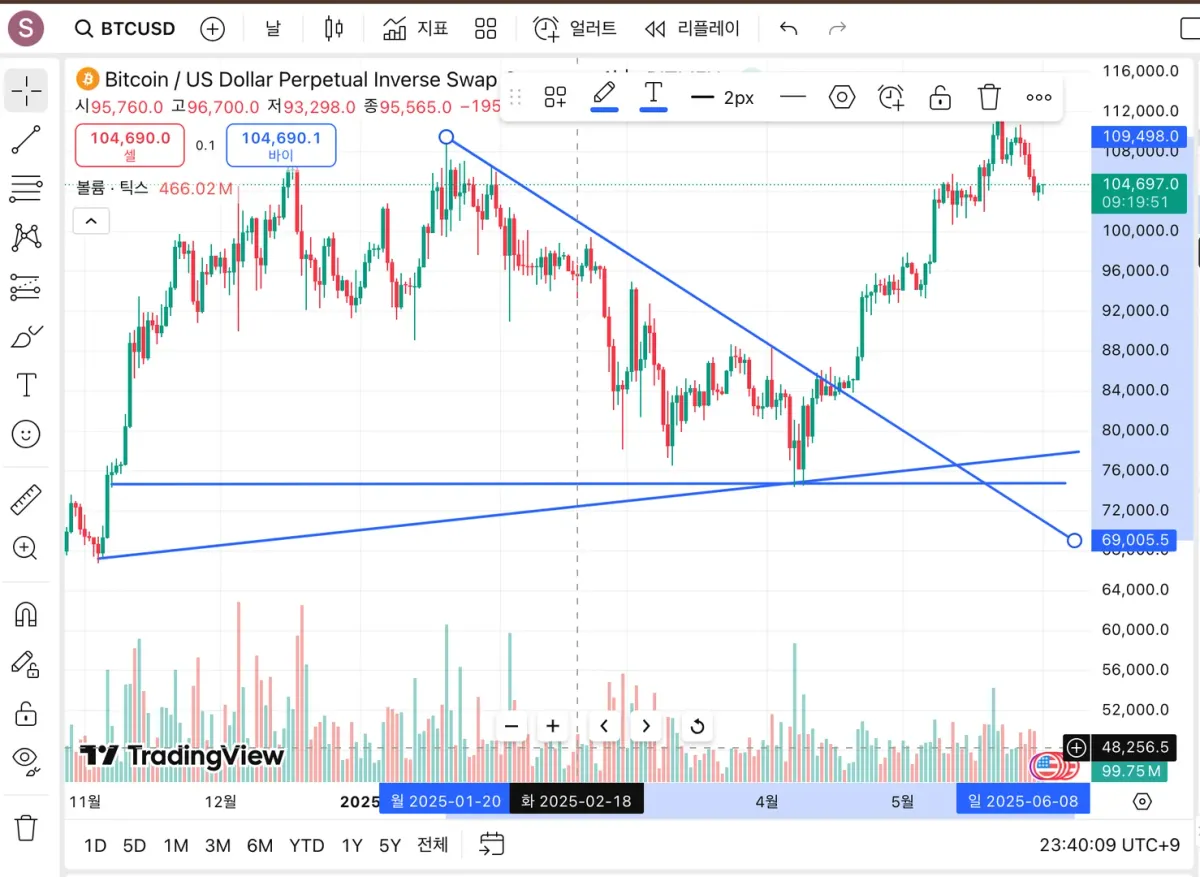Add symbol with plus circle icon
The width and height of the screenshot is (1200, 877).
click(x=212, y=29)
